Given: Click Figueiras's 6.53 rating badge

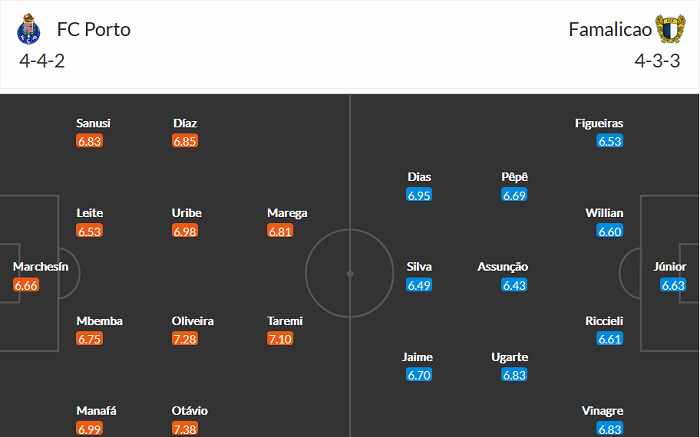Looking at the screenshot, I should tap(609, 141).
